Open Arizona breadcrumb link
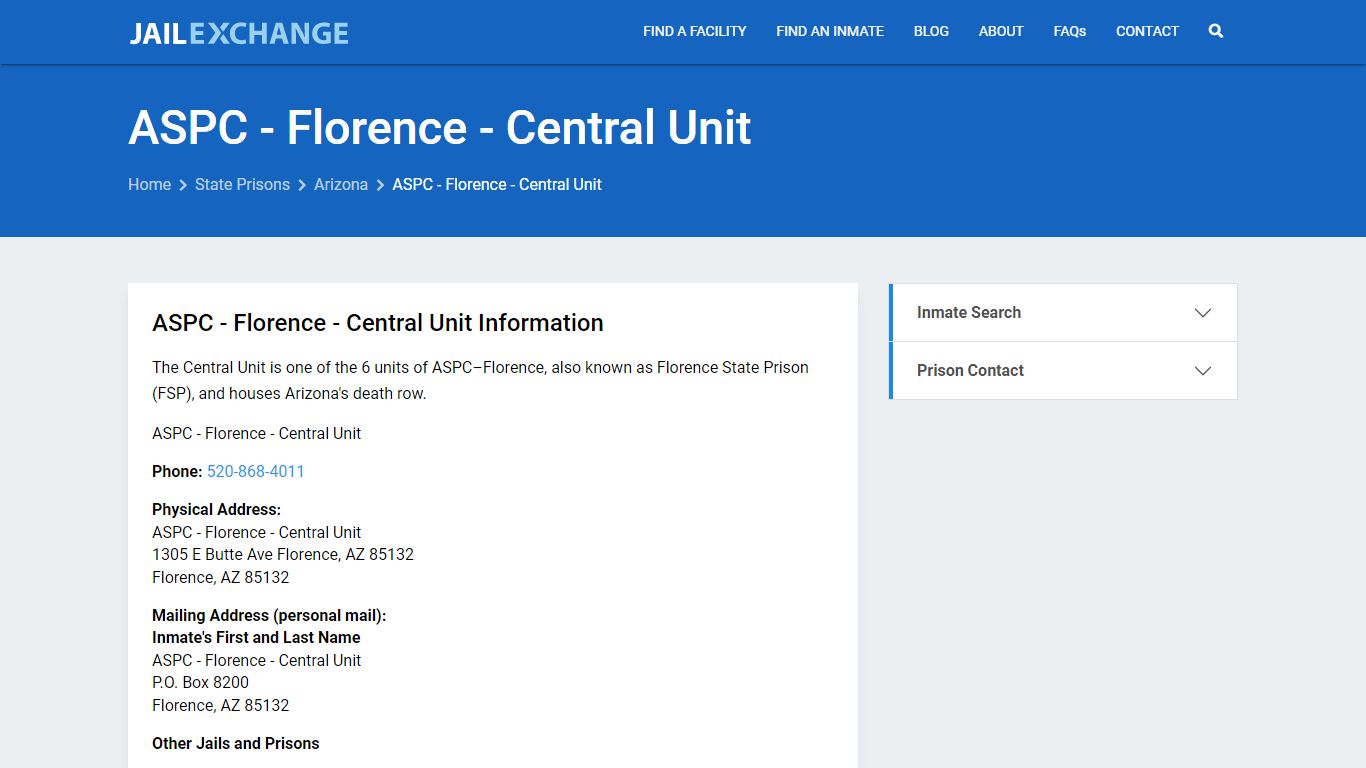Viewport: 1366px width, 768px height. (341, 184)
